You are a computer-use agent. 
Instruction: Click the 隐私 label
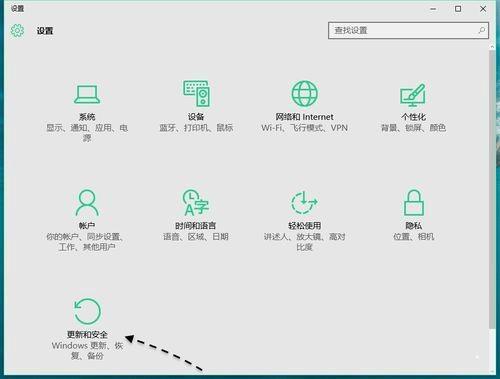(x=414, y=226)
